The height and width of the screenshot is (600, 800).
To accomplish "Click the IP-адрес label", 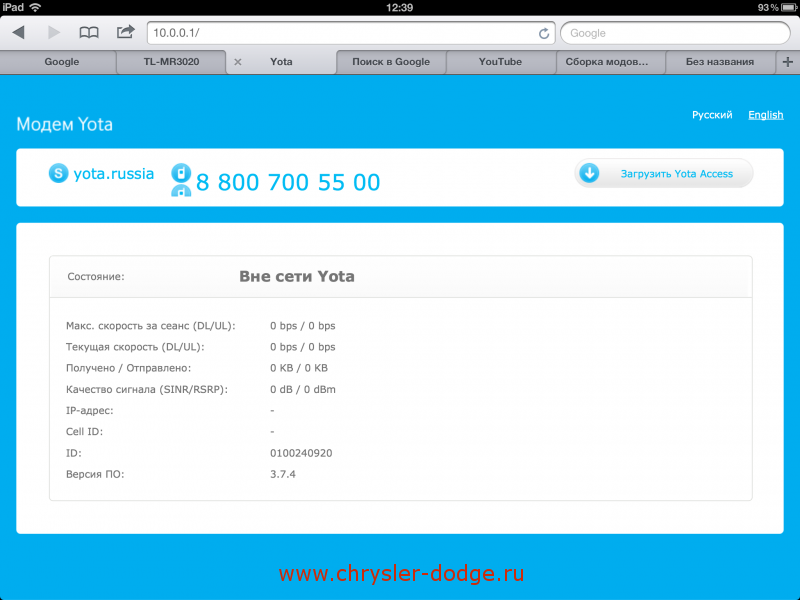I will (x=90, y=411).
